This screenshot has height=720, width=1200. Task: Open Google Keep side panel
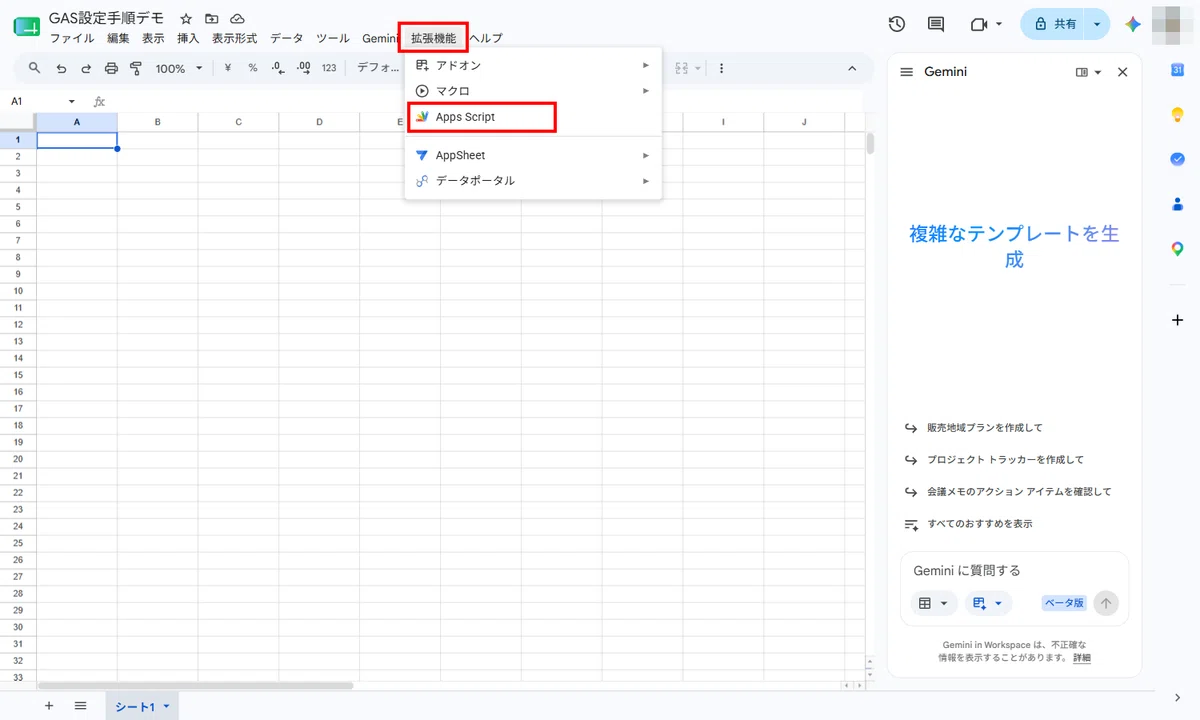pyautogui.click(x=1178, y=114)
